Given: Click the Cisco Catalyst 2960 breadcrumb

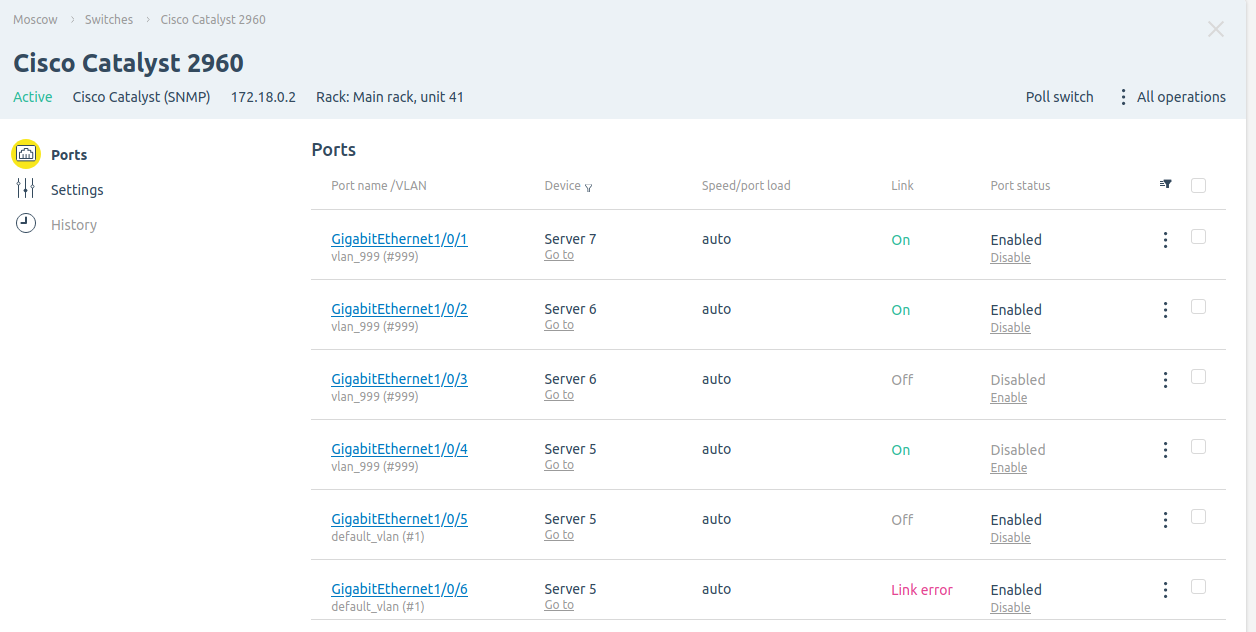Looking at the screenshot, I should 213,19.
